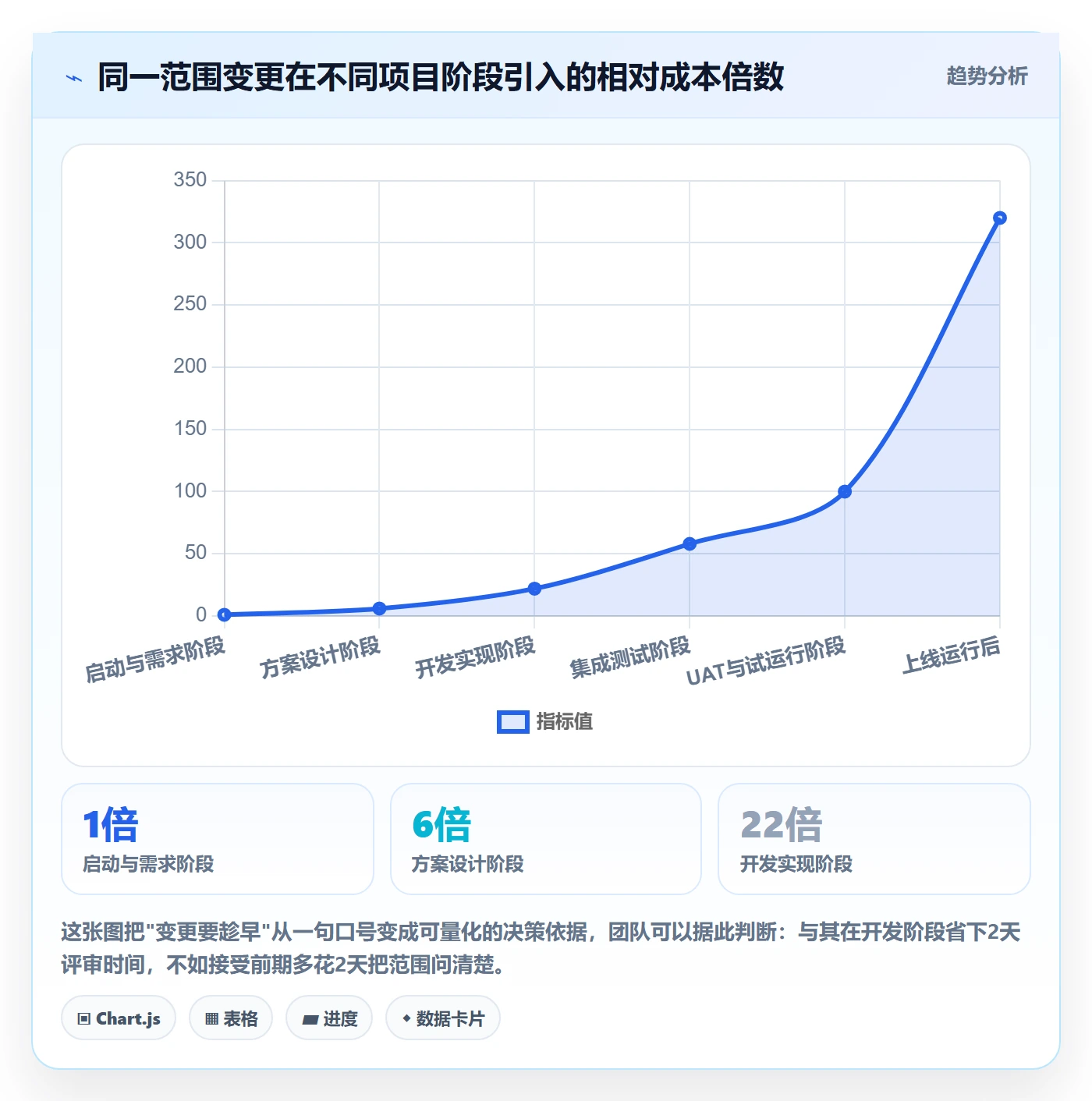This screenshot has height=1101, width=1092.
Task: Click the 300 y-axis label
Action: tap(190, 242)
